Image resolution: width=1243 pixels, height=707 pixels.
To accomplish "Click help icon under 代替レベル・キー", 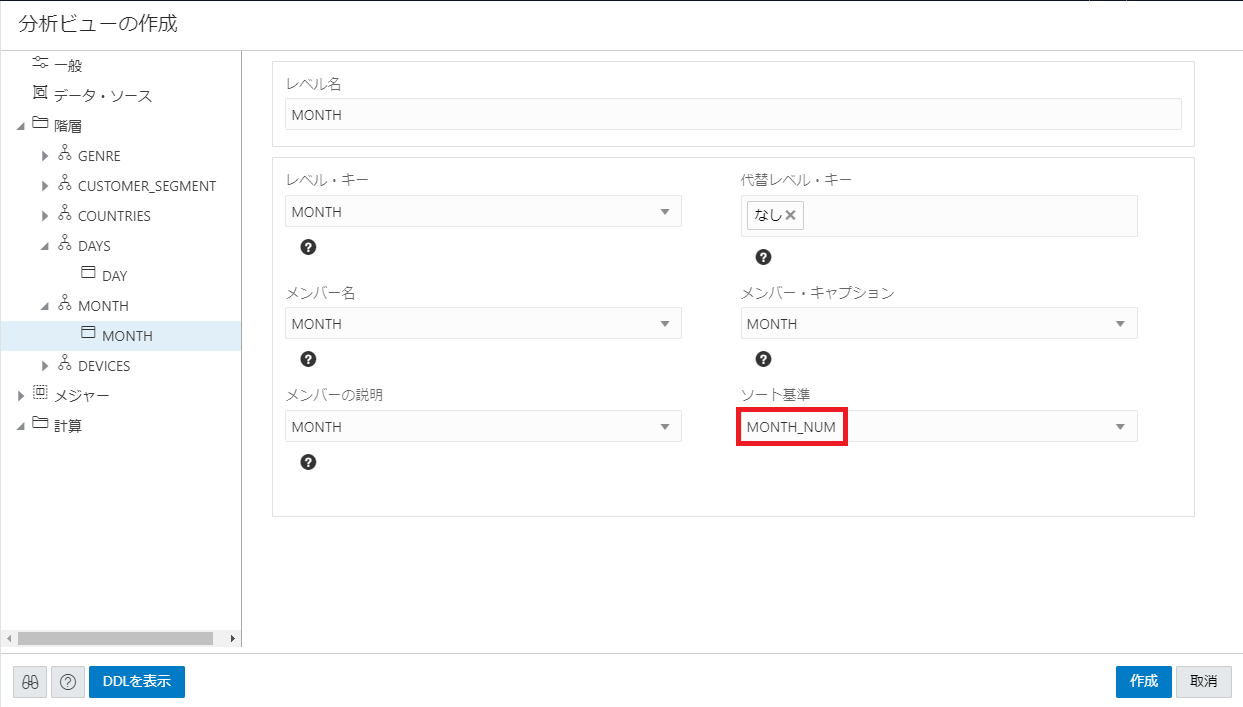I will [763, 257].
